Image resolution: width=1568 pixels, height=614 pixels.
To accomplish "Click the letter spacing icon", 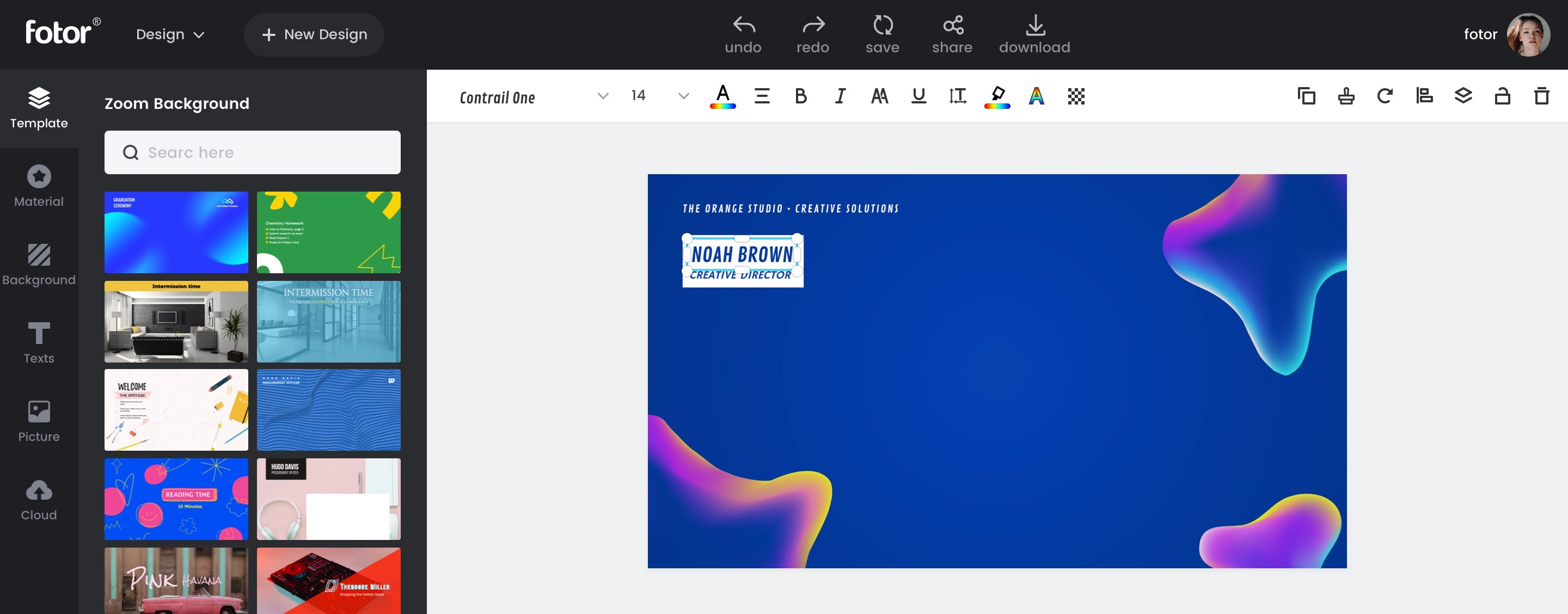I will tap(957, 95).
